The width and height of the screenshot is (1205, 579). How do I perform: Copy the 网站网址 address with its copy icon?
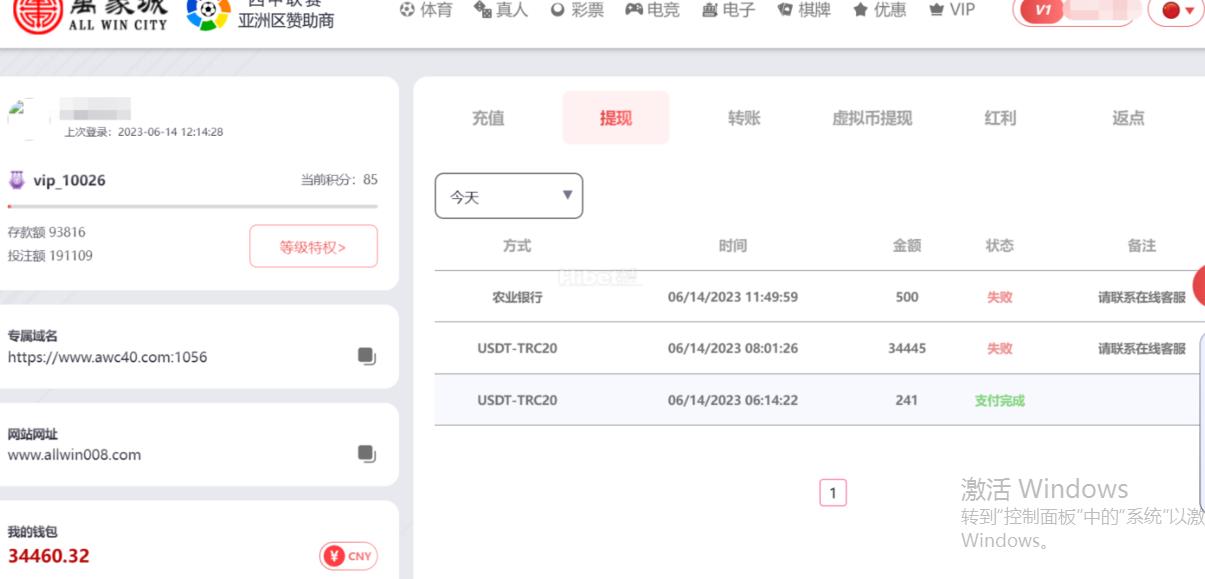(366, 454)
